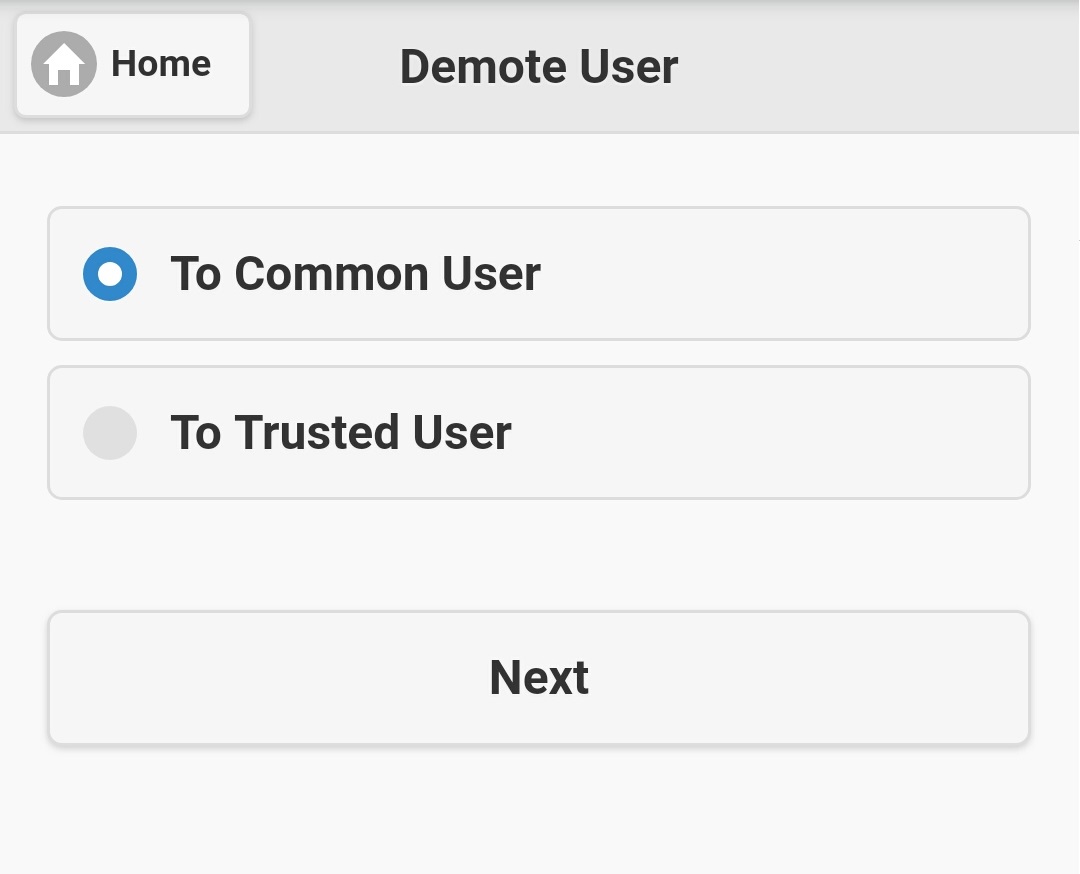Screen dimensions: 1080x874
Task: Click the header bar right of the title
Action: tap(880, 67)
